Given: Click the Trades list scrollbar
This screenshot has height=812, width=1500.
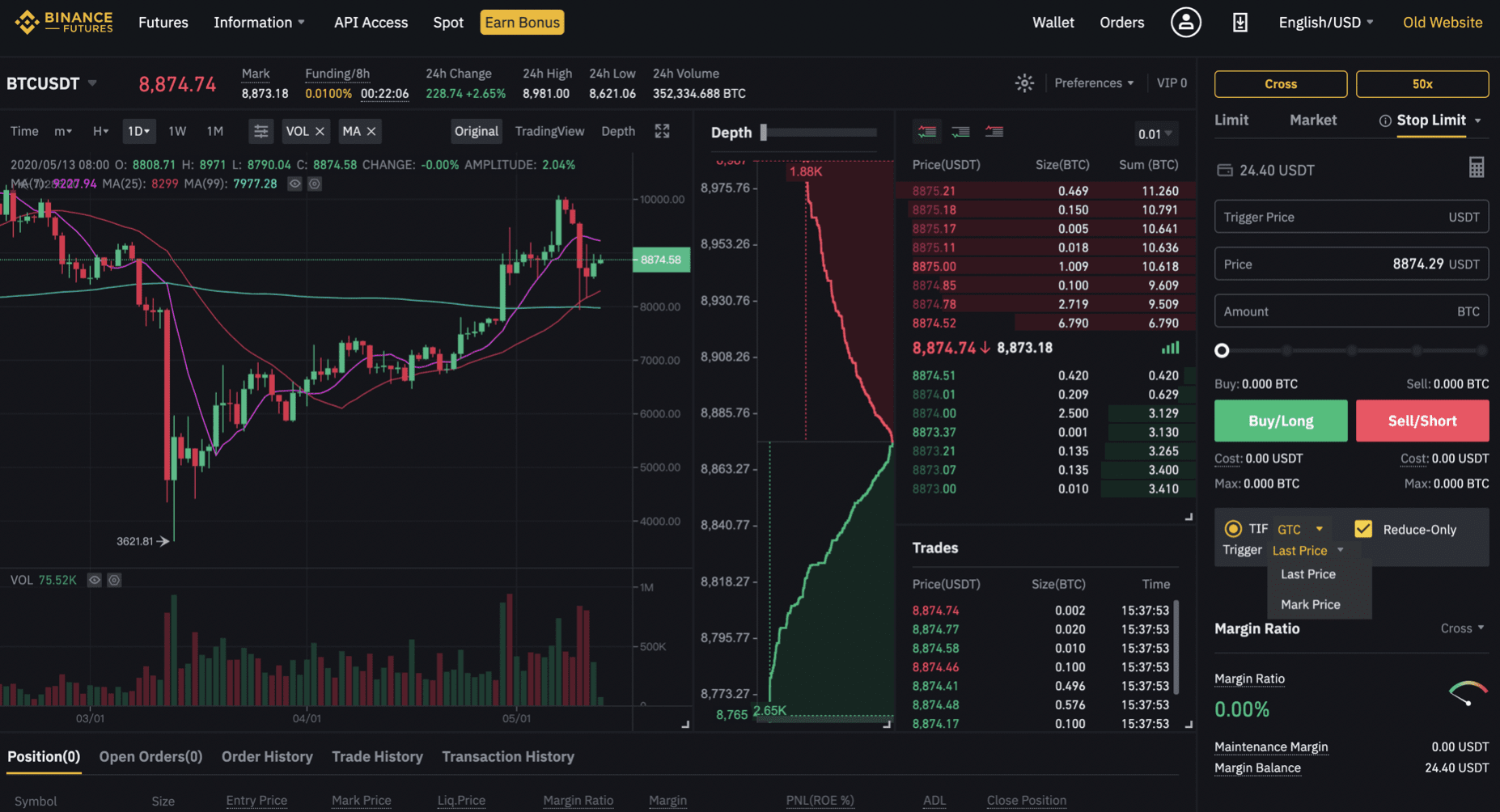Looking at the screenshot, I should coord(1176,647).
